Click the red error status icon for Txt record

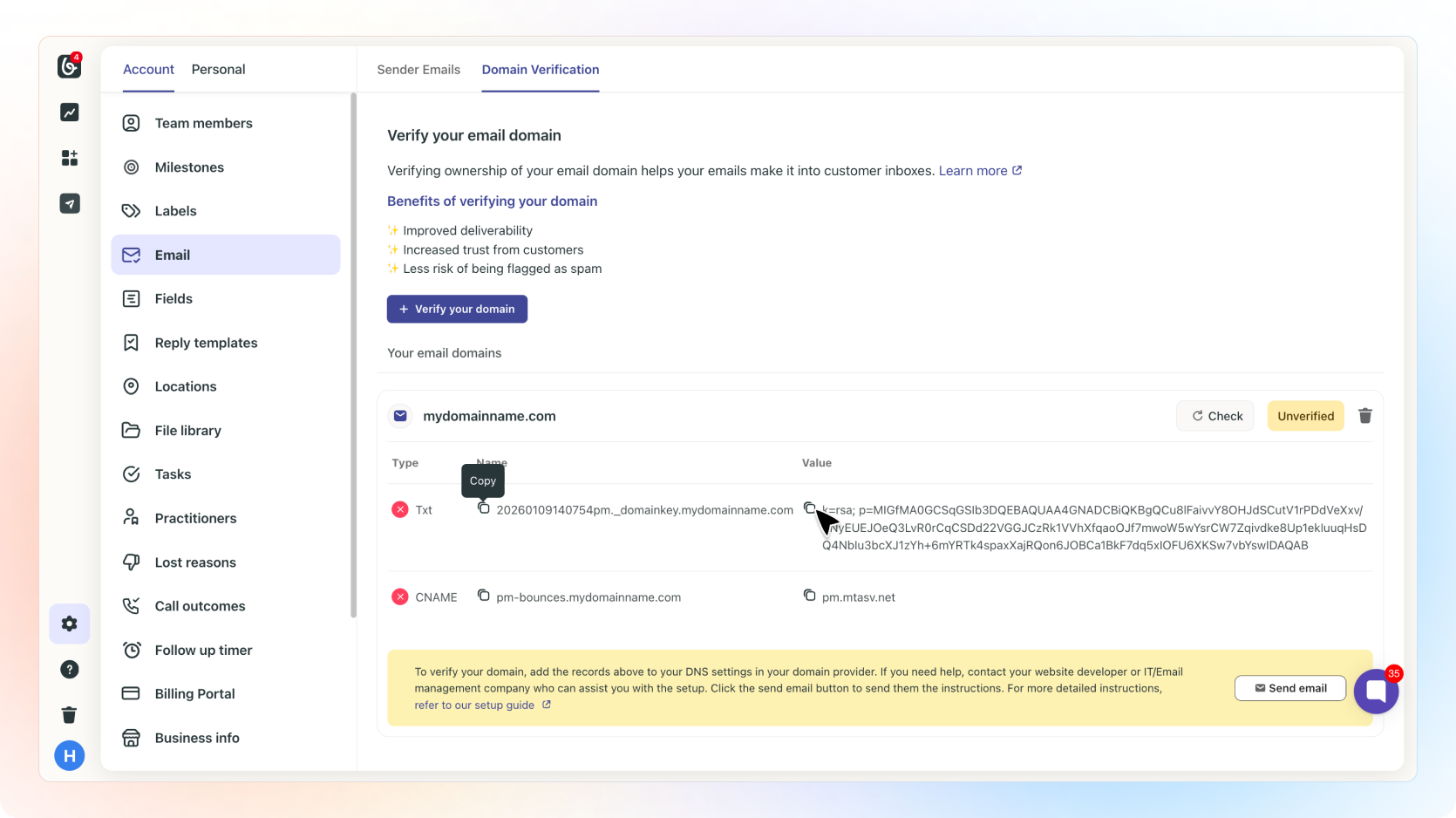tap(400, 510)
